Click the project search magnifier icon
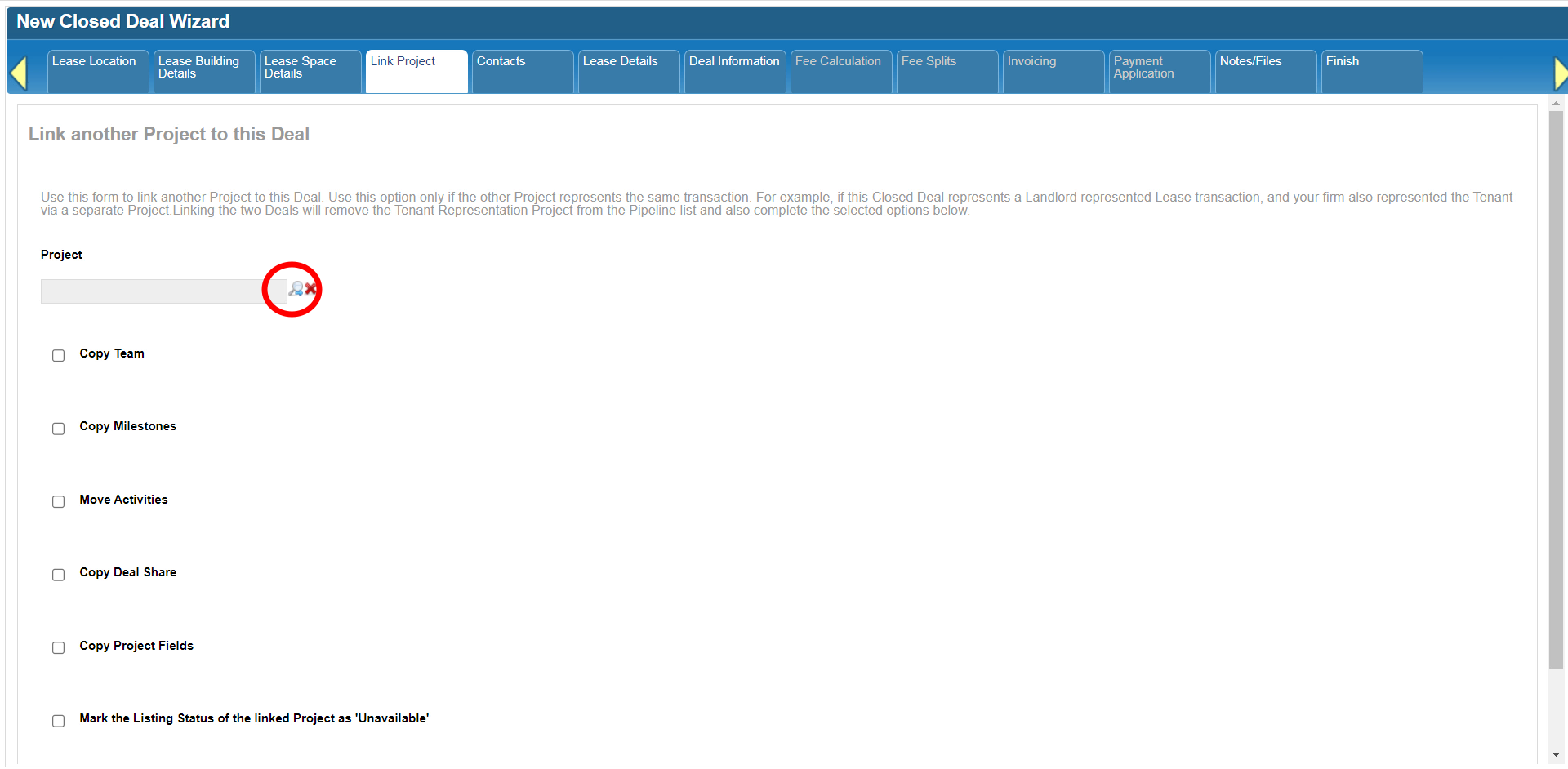 296,289
